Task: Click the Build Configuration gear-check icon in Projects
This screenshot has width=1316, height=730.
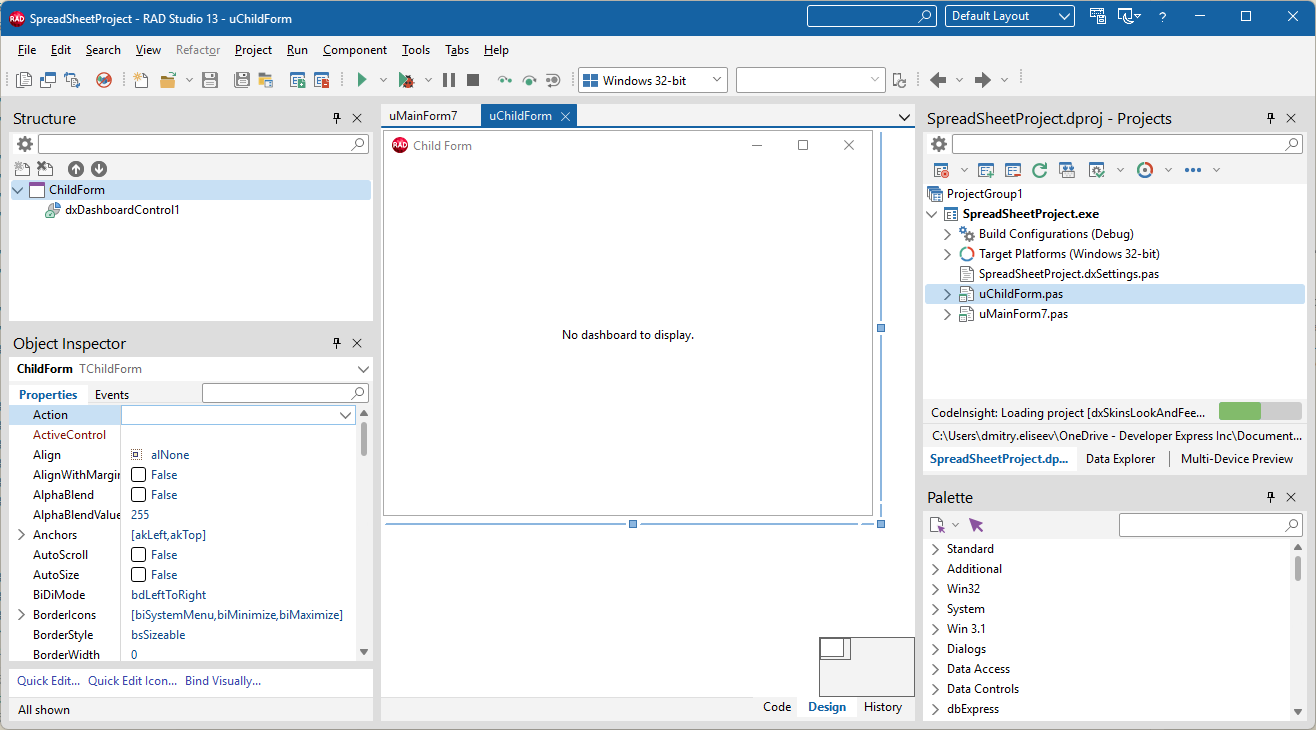Action: [1097, 170]
